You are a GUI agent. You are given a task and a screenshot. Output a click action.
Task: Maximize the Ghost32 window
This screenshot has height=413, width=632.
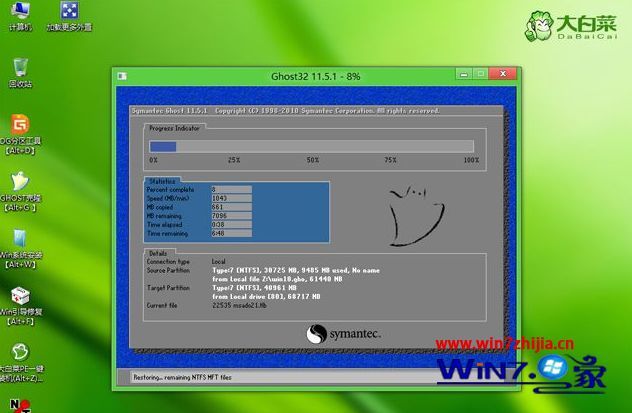pos(480,74)
